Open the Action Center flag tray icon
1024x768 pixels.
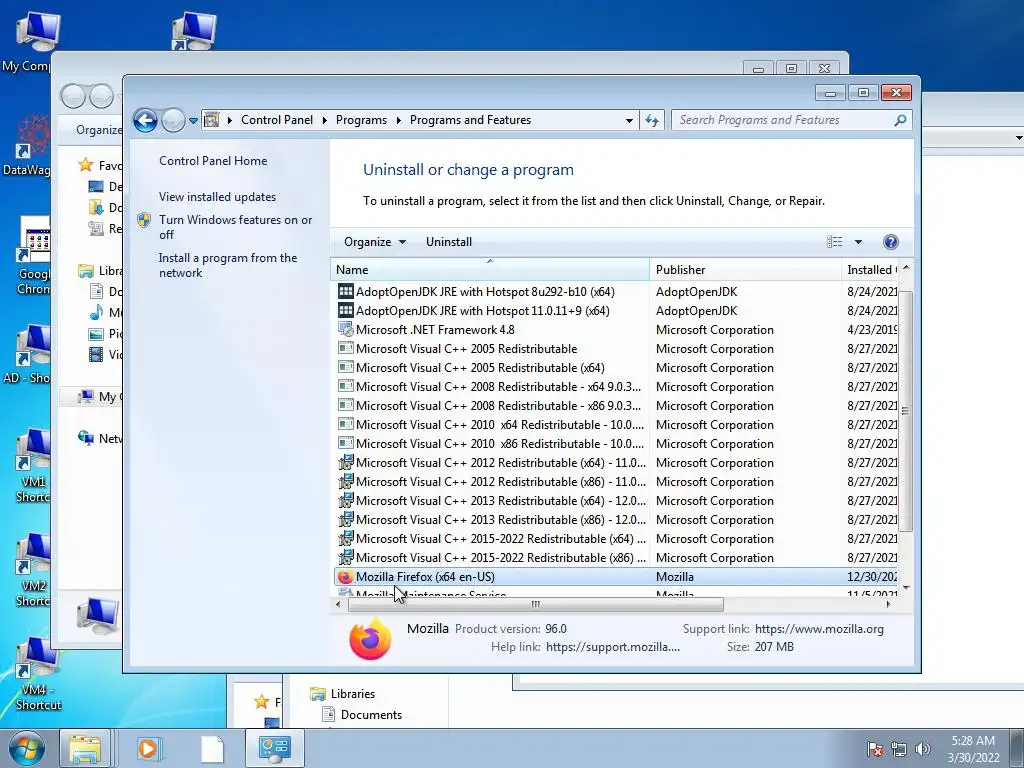(874, 750)
